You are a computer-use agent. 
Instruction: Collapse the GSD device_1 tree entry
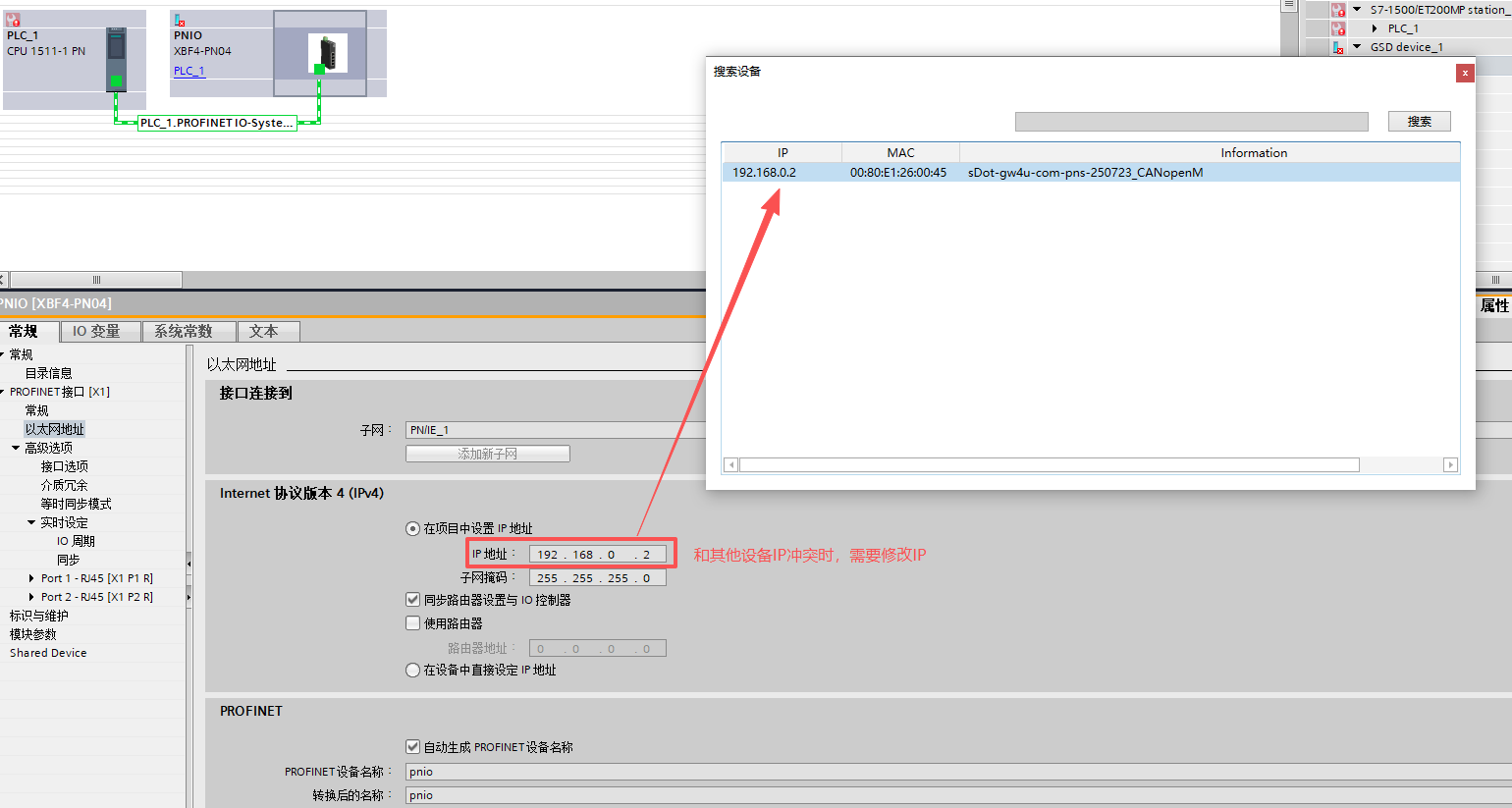tap(1358, 47)
